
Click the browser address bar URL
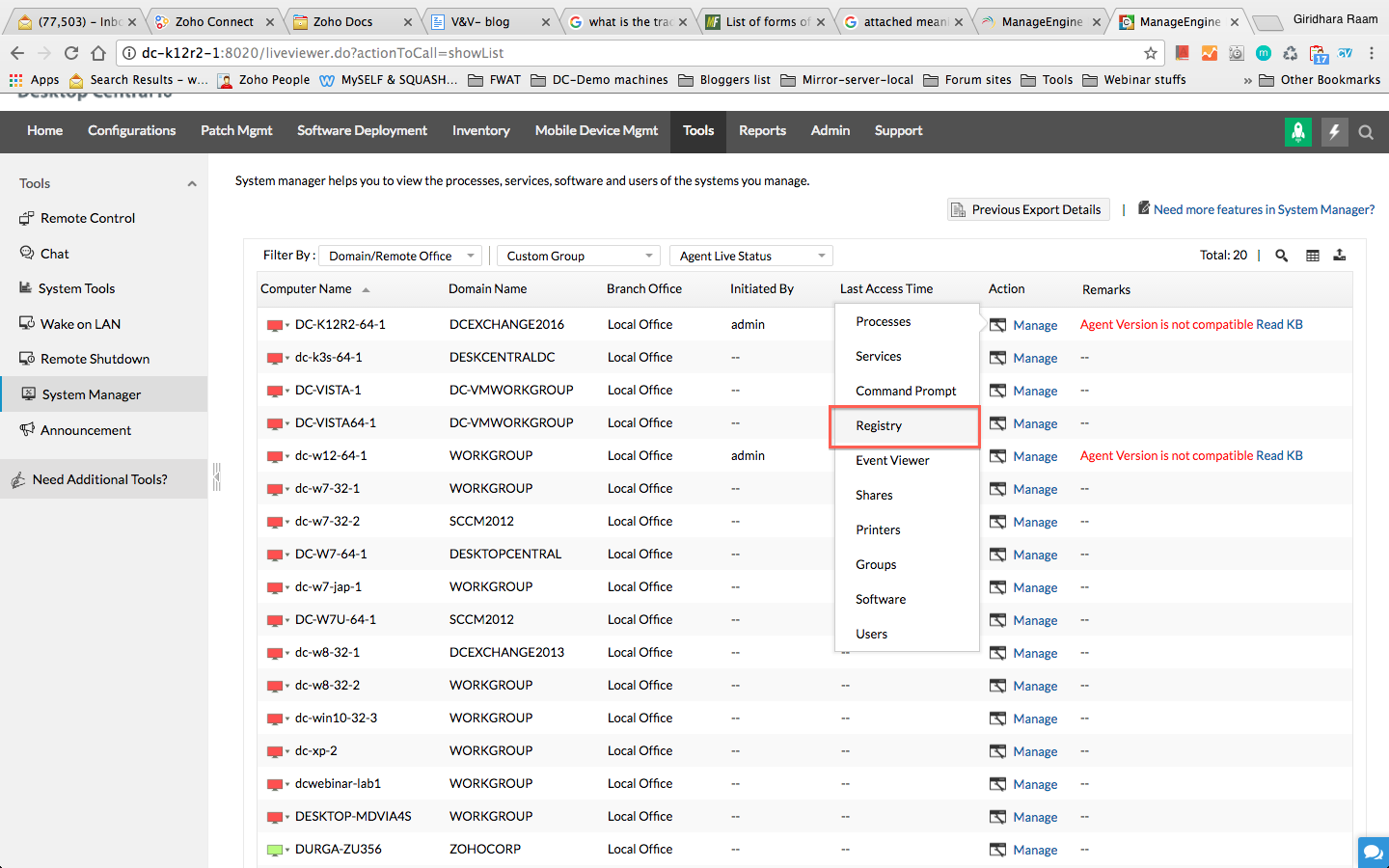point(322,53)
